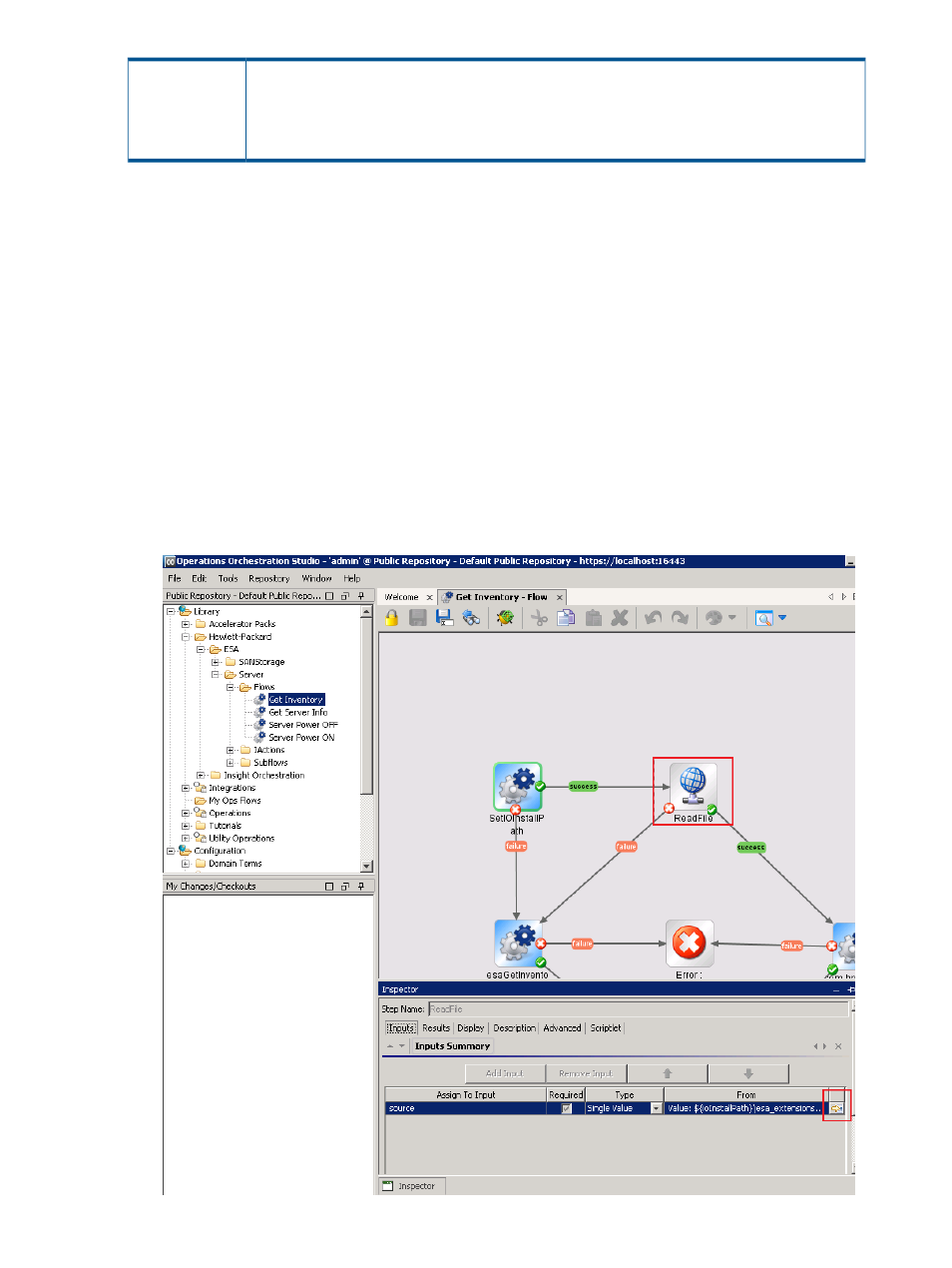Open the Tools menu
This screenshot has width=952, height=1268.
point(229,578)
